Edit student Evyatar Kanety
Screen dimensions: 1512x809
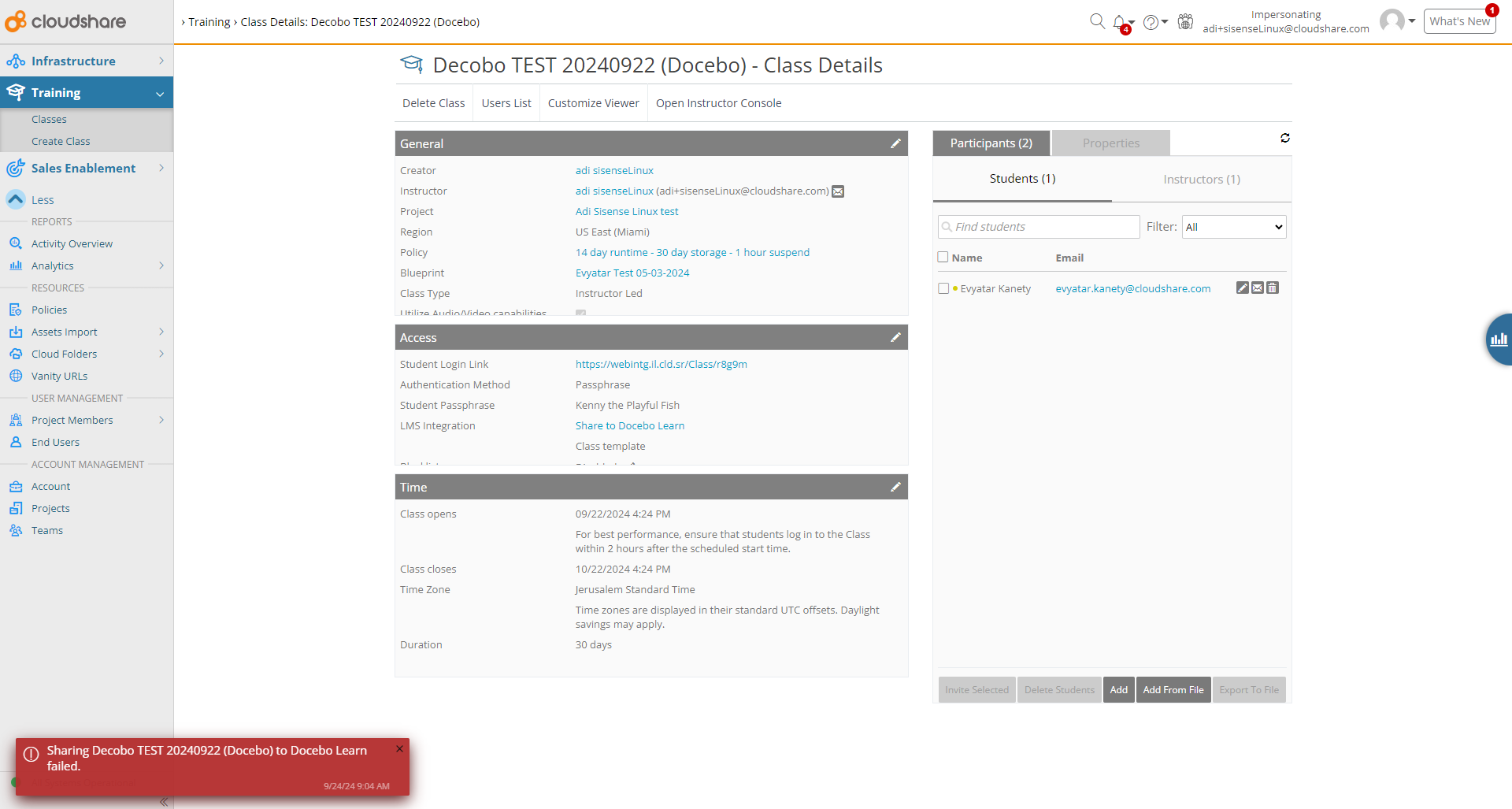coord(1242,288)
